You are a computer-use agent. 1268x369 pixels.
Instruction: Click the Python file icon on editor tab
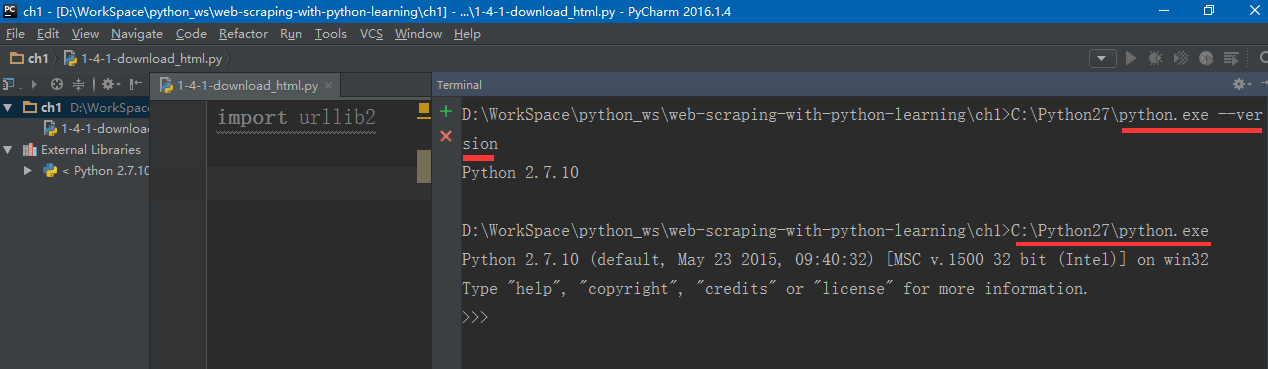pos(166,86)
